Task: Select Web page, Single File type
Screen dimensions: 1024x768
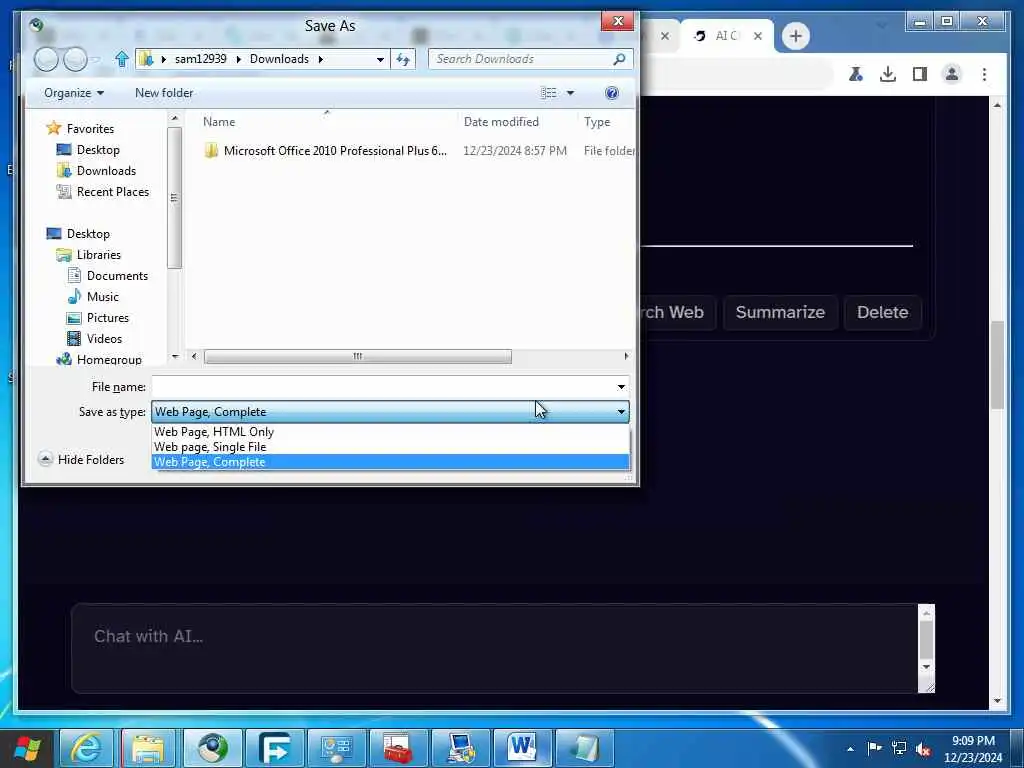Action: tap(390, 447)
